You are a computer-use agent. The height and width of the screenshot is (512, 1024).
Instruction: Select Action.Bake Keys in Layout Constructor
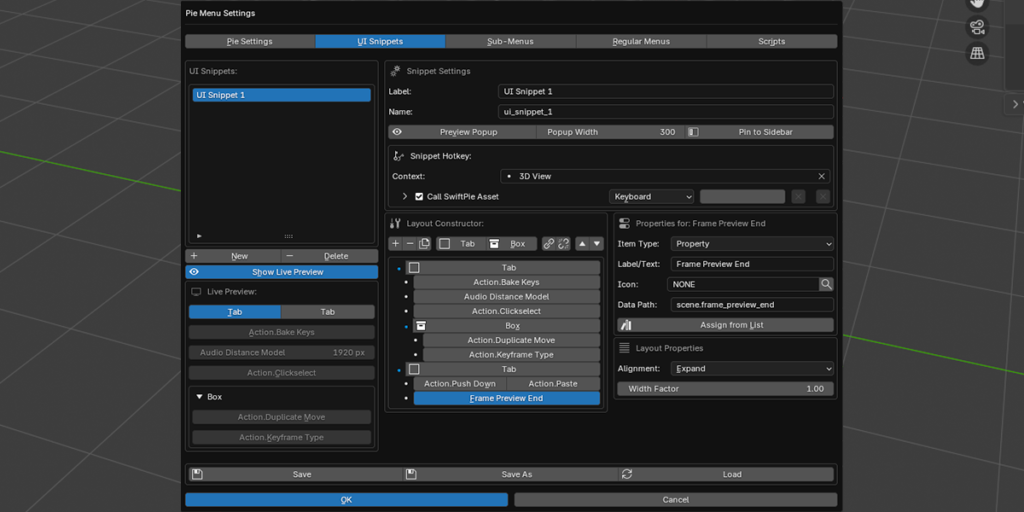tap(507, 282)
